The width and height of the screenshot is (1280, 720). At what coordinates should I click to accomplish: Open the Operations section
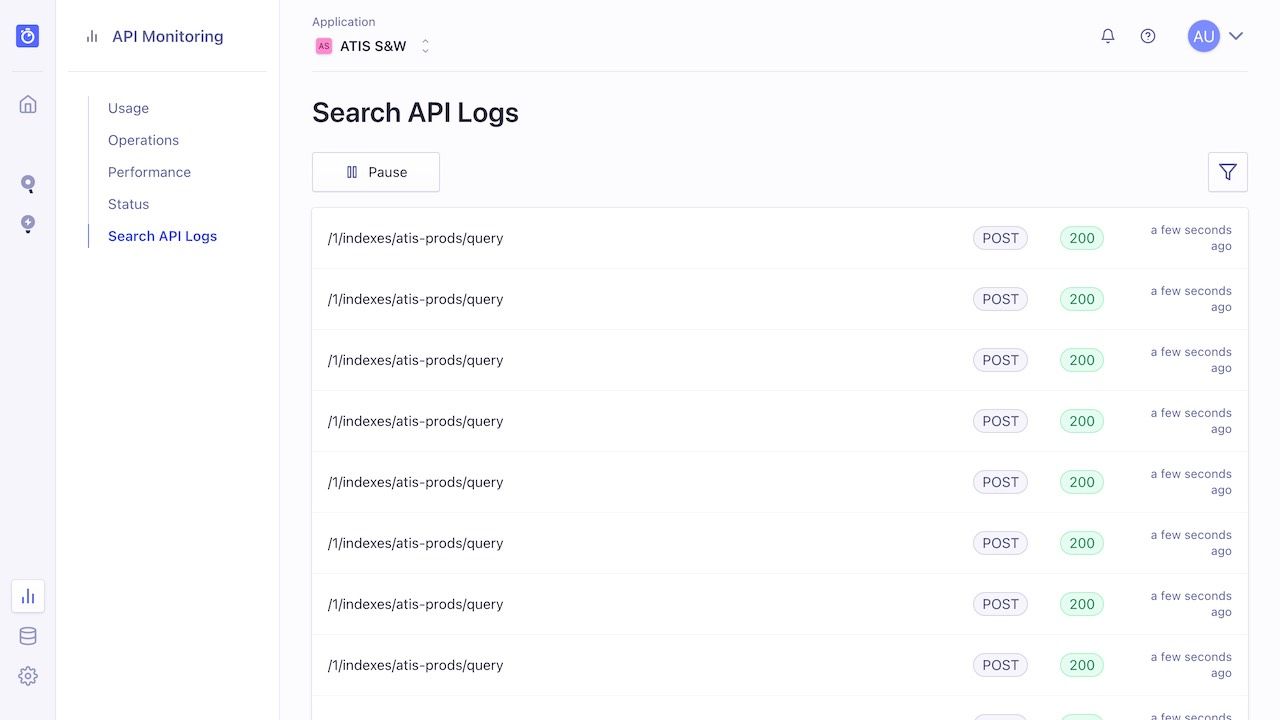(x=143, y=140)
